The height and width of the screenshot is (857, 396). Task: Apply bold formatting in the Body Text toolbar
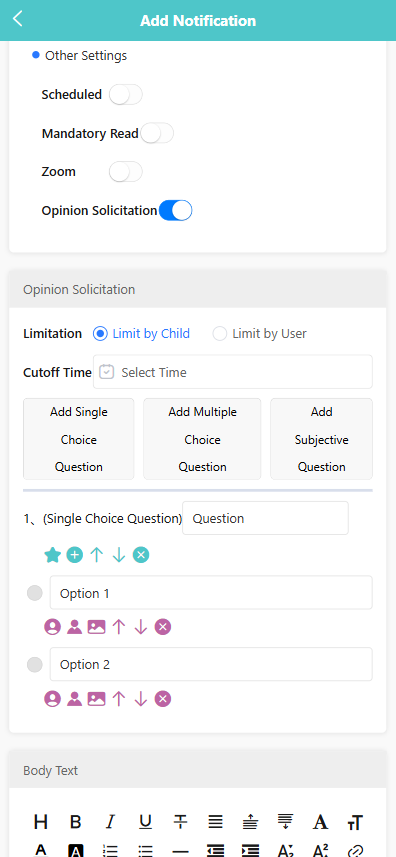(76, 821)
